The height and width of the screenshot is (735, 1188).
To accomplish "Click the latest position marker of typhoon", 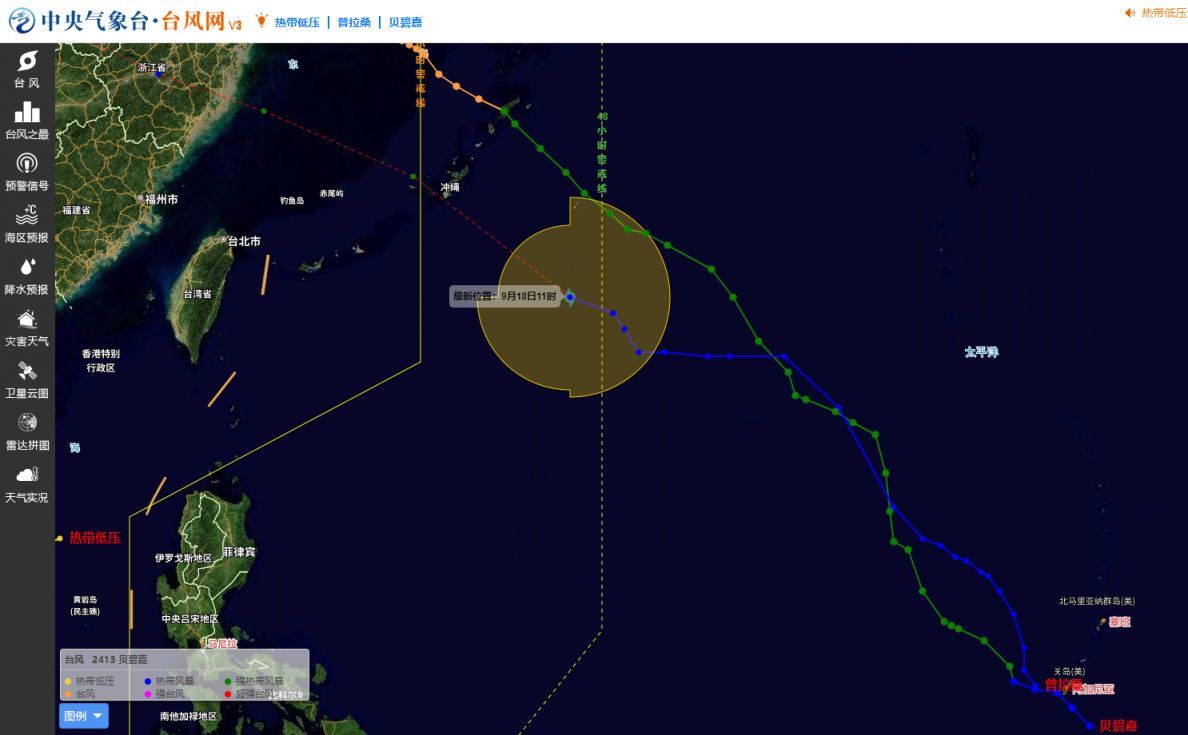I will 570,297.
